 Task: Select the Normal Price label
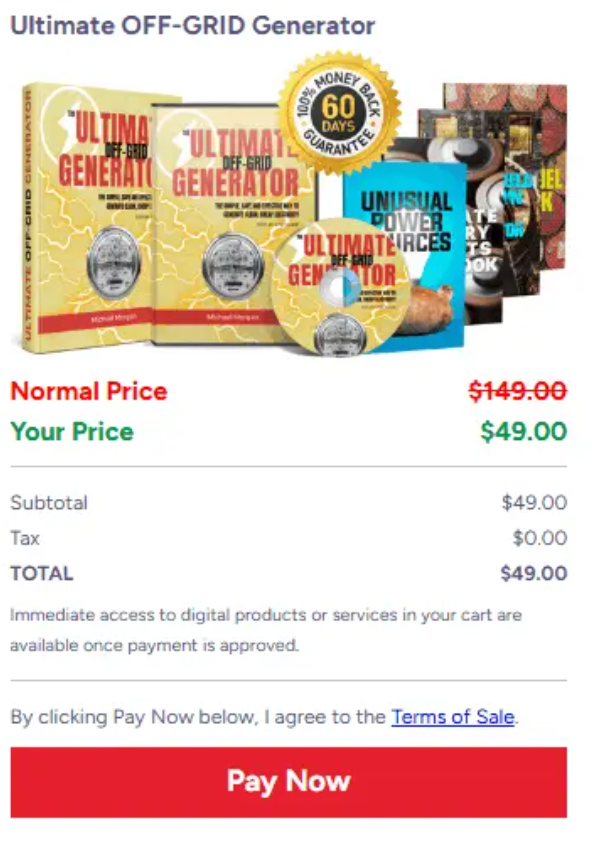(x=89, y=391)
